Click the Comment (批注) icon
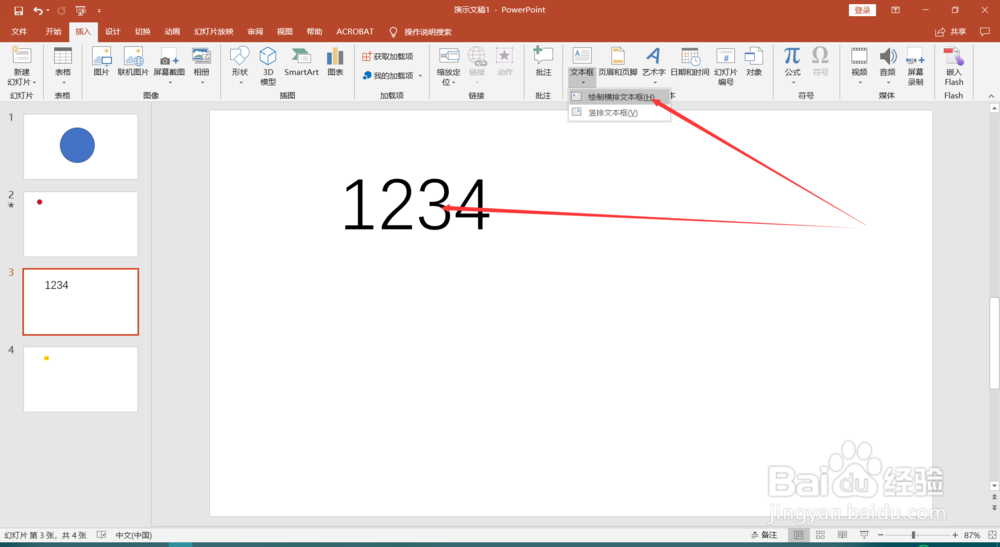The image size is (1000, 547). (543, 56)
